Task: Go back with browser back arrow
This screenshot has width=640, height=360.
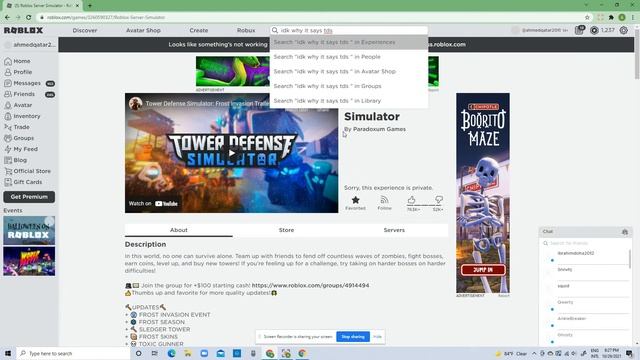Action: tap(7, 17)
